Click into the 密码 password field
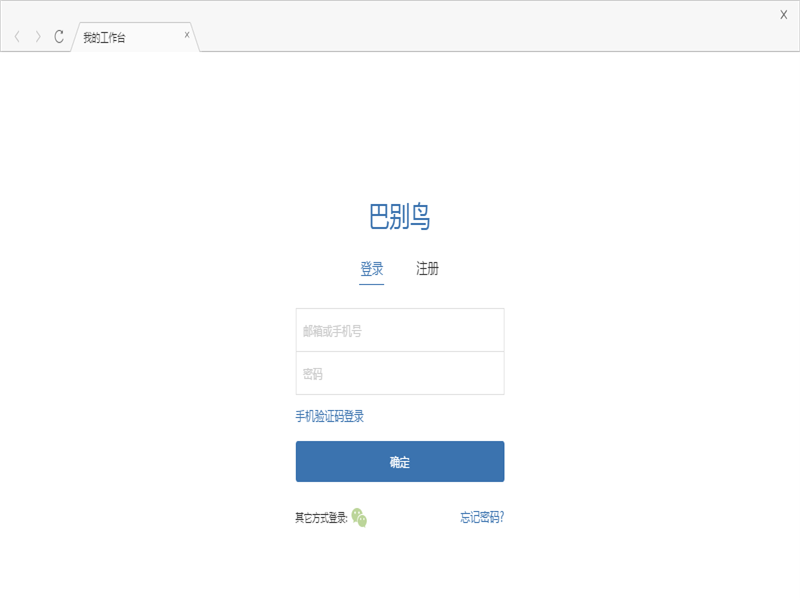800x600 pixels. tap(400, 374)
